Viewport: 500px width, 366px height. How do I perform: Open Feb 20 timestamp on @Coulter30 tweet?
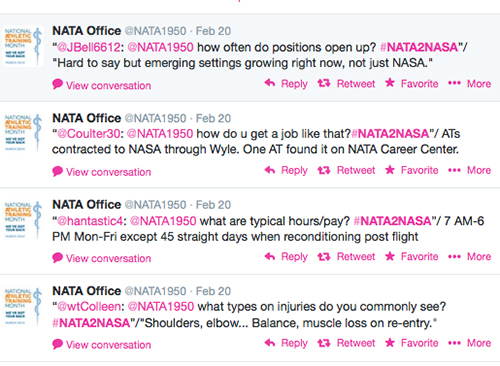pos(213,118)
